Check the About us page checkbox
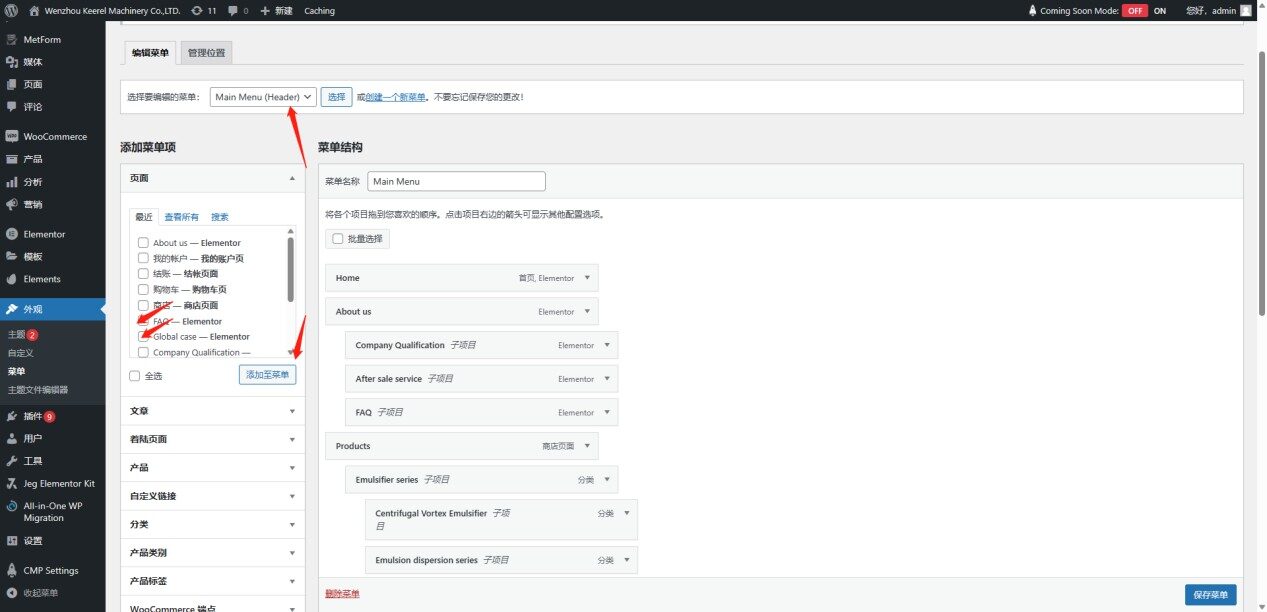The width and height of the screenshot is (1267, 612). (144, 243)
